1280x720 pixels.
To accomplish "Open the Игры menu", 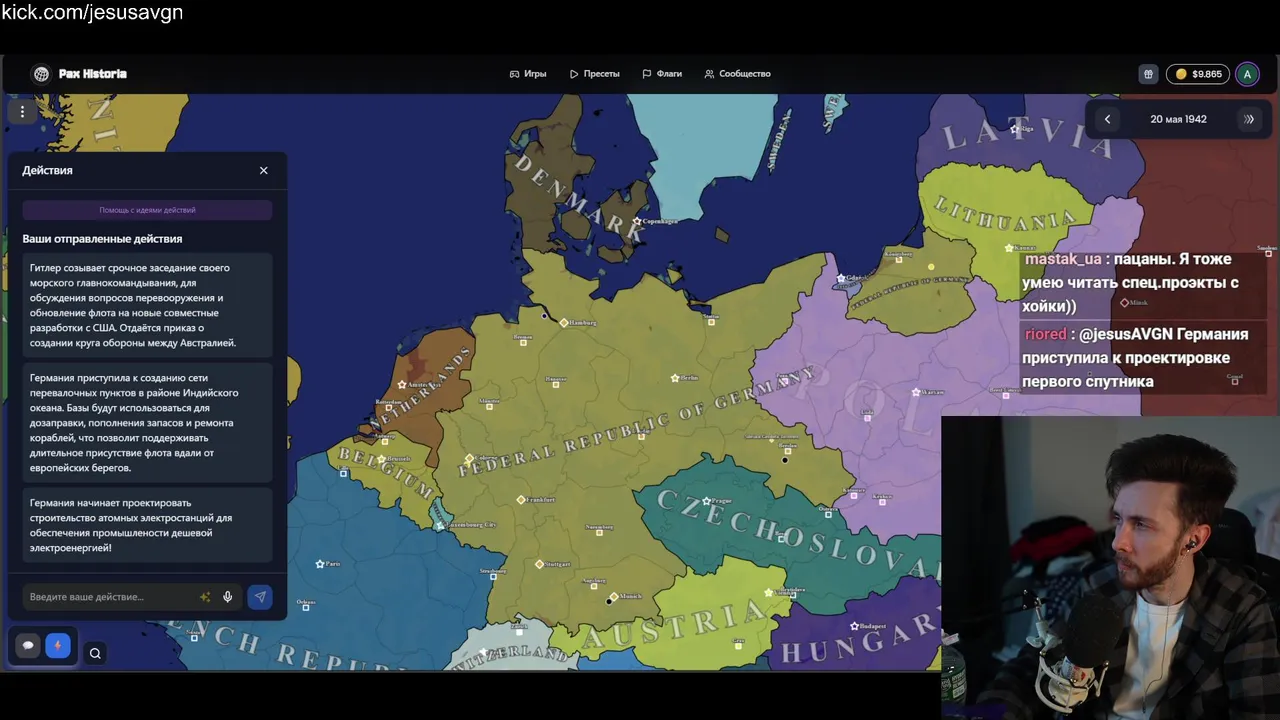I will coord(528,74).
